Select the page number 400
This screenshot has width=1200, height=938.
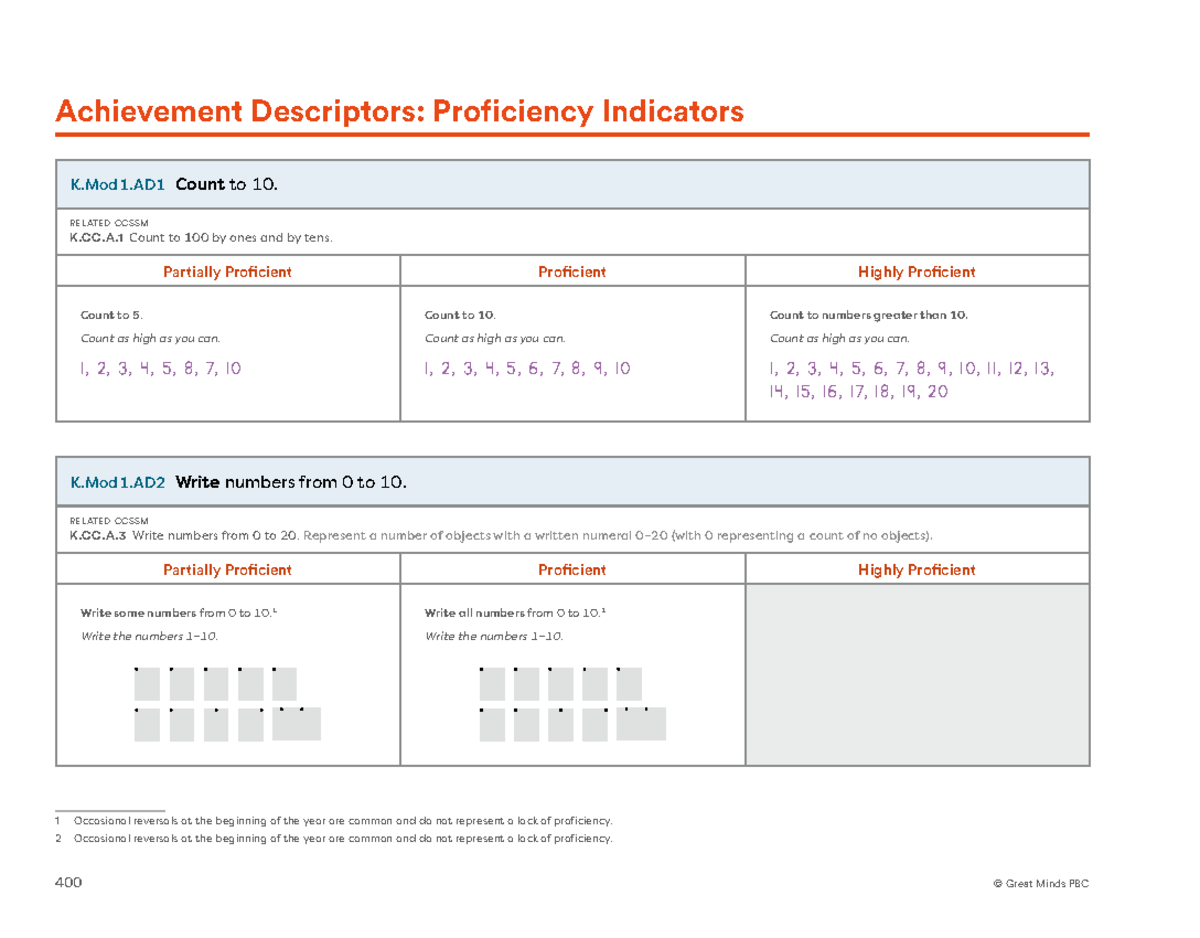pos(71,884)
